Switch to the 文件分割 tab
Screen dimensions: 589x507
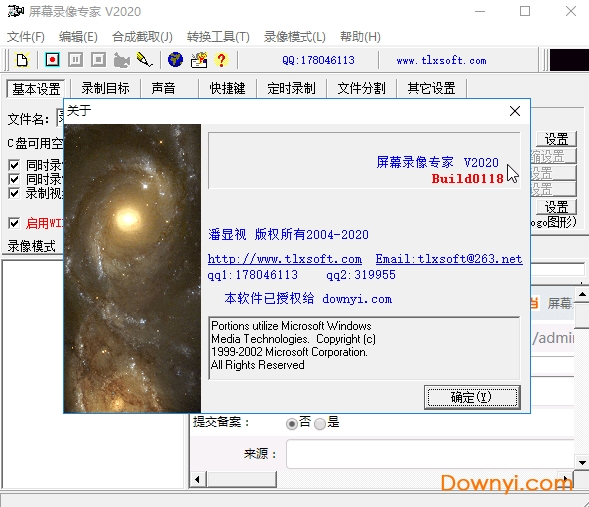click(x=361, y=88)
